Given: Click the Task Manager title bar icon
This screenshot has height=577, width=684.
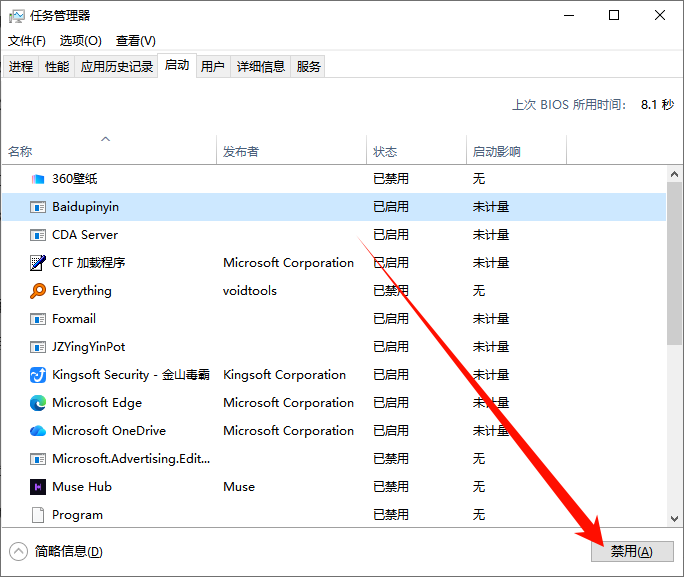Looking at the screenshot, I should 17,16.
